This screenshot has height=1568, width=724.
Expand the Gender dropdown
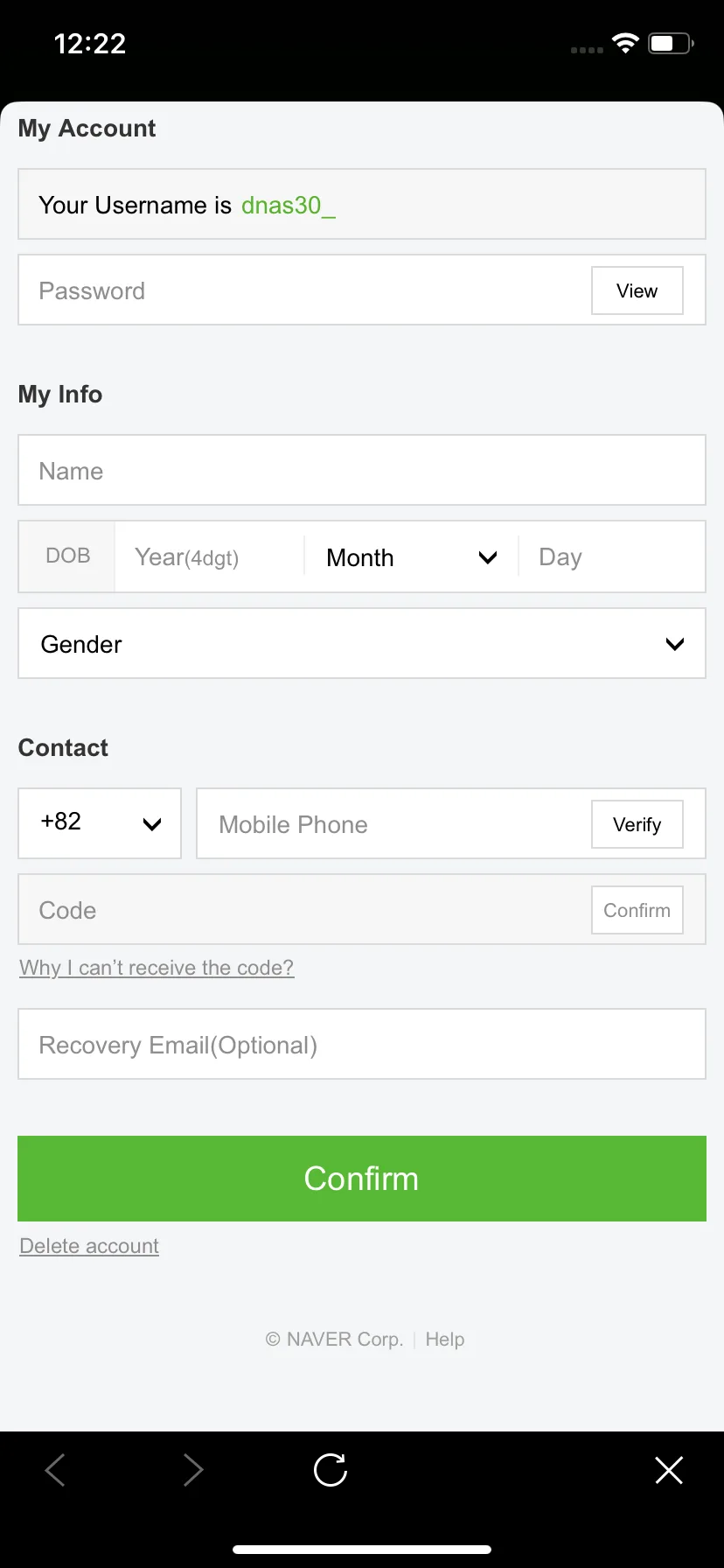362,643
